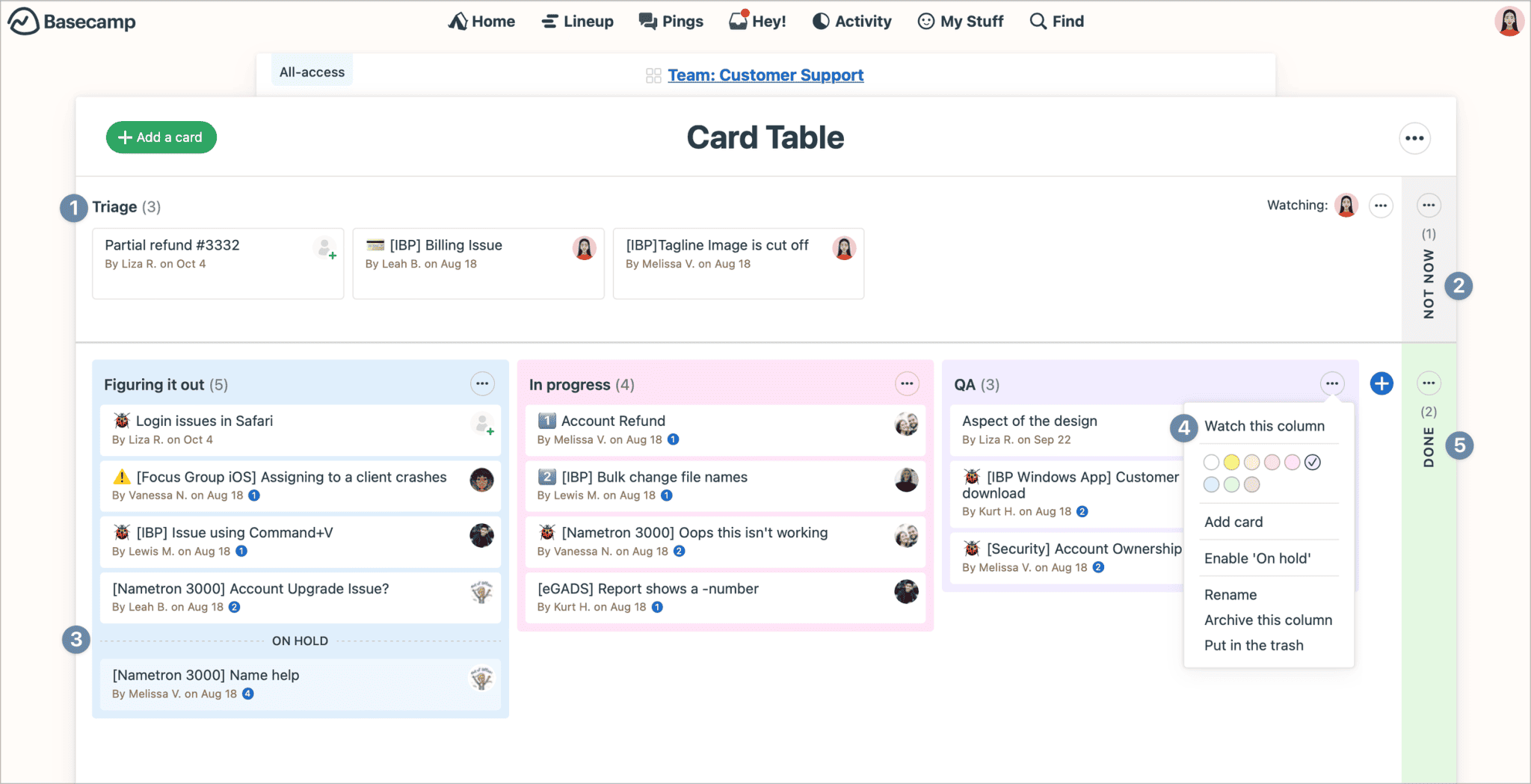Pick the yellow column color swatch
The height and width of the screenshot is (784, 1531).
click(x=1231, y=463)
